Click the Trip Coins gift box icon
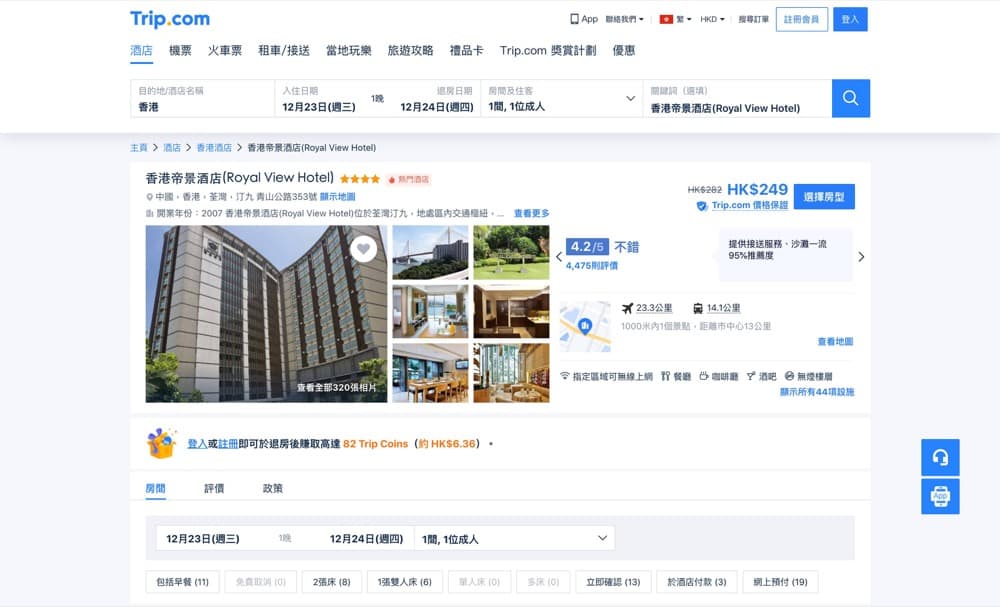This screenshot has height=607, width=1000. pos(161,443)
